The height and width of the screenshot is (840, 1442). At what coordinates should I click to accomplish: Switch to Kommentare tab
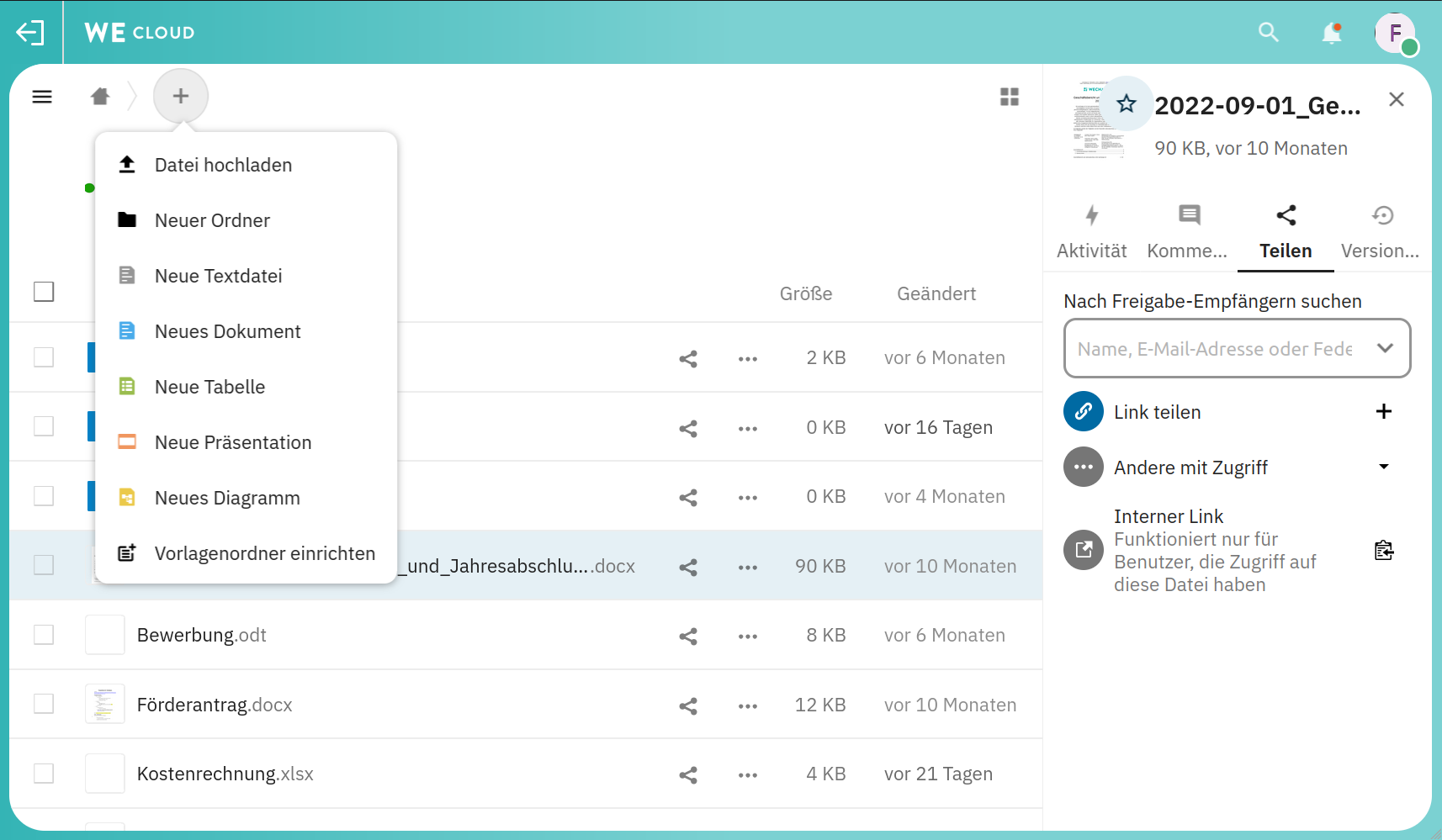pyautogui.click(x=1188, y=233)
